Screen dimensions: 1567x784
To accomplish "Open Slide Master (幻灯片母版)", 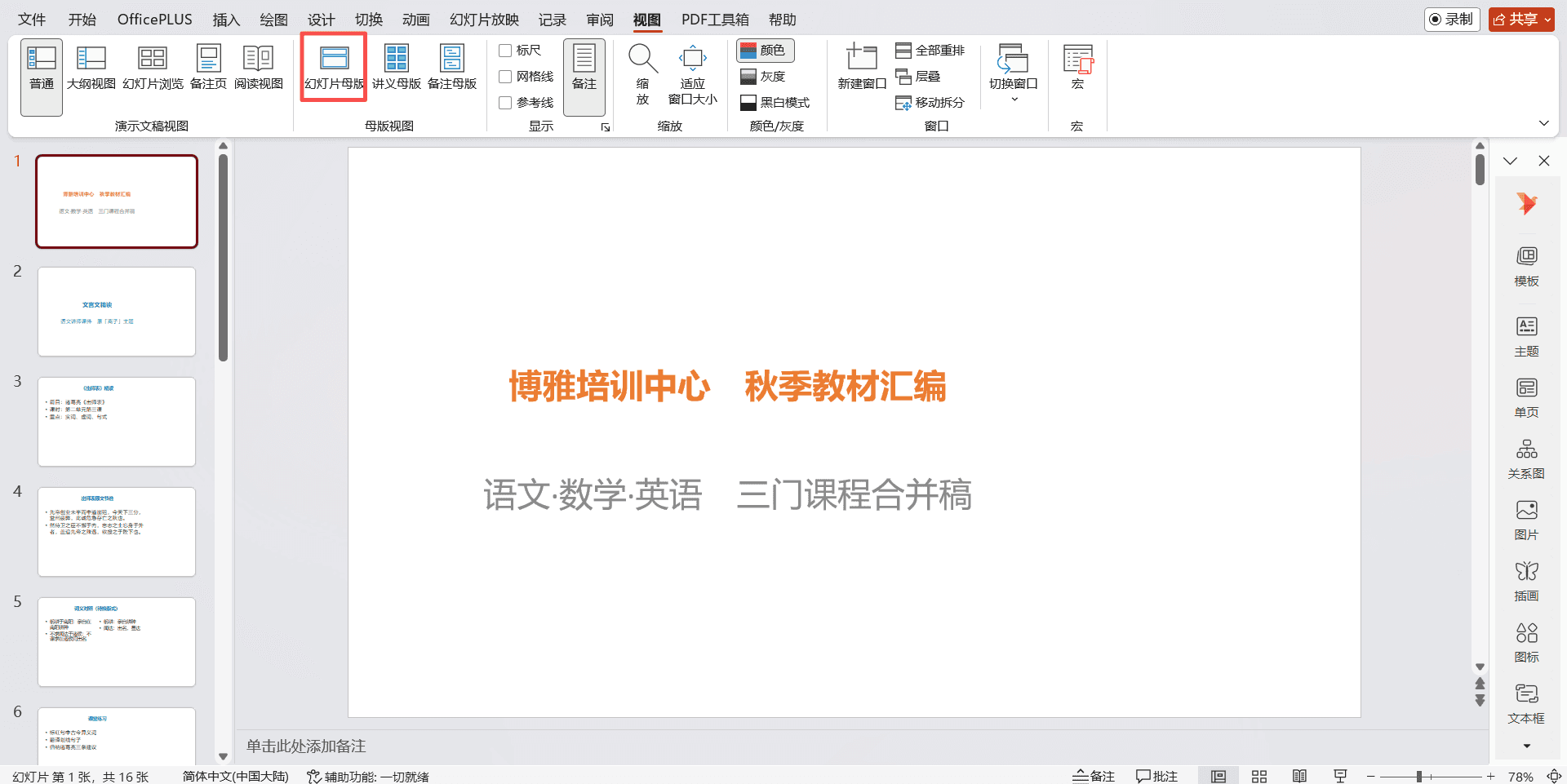I will tap(334, 69).
